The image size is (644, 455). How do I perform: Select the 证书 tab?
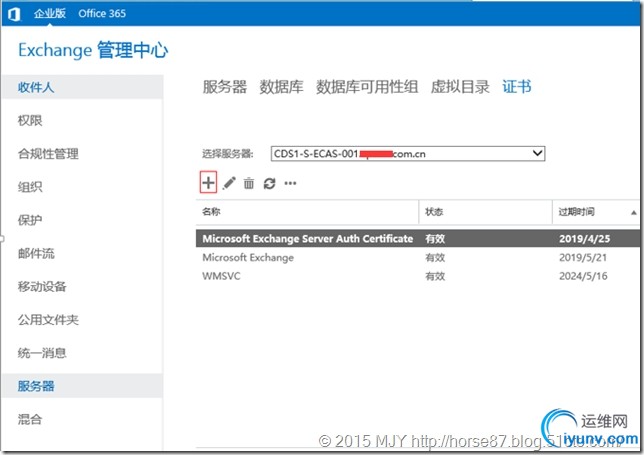[x=517, y=87]
